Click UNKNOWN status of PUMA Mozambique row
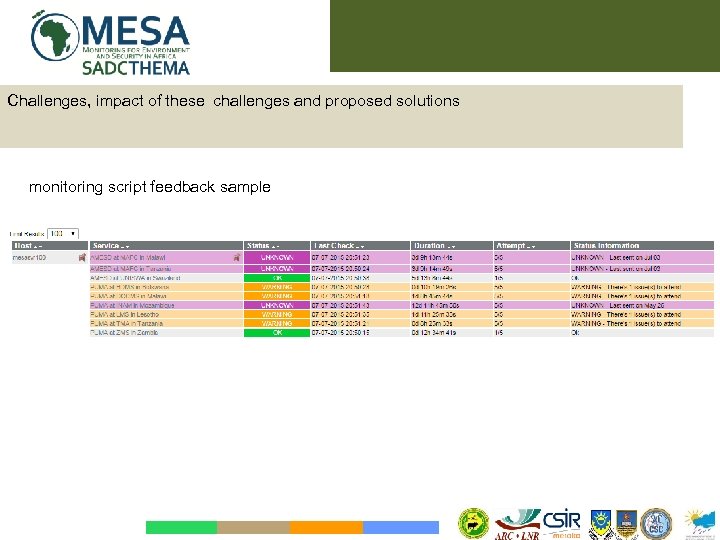Viewport: 720px width, 540px height. point(277,305)
